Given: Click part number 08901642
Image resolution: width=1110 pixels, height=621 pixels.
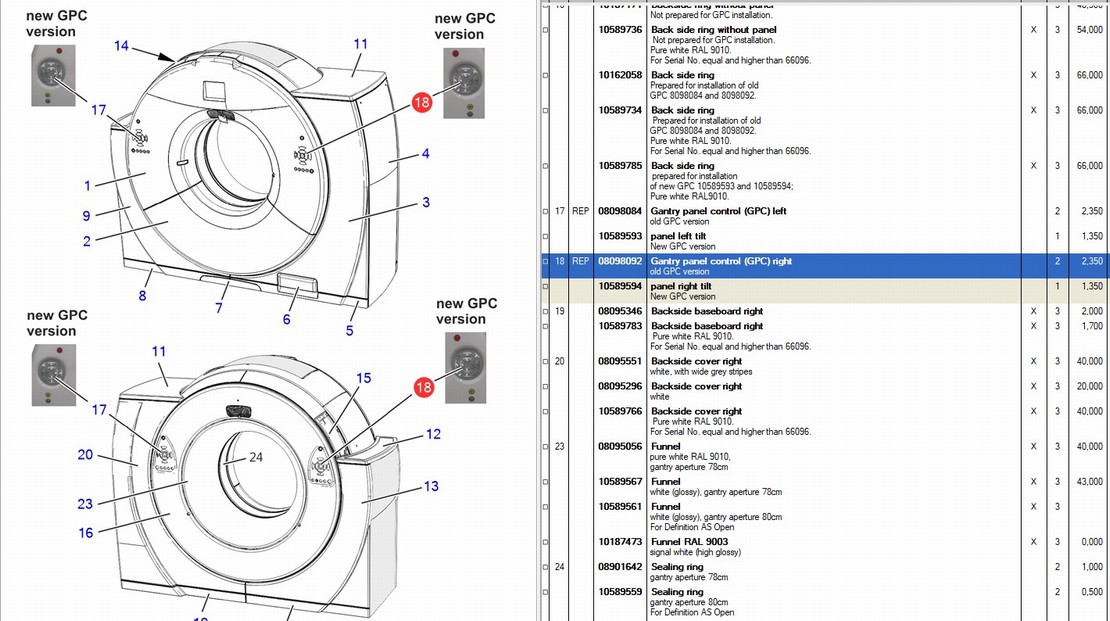Looking at the screenshot, I should tap(620, 566).
